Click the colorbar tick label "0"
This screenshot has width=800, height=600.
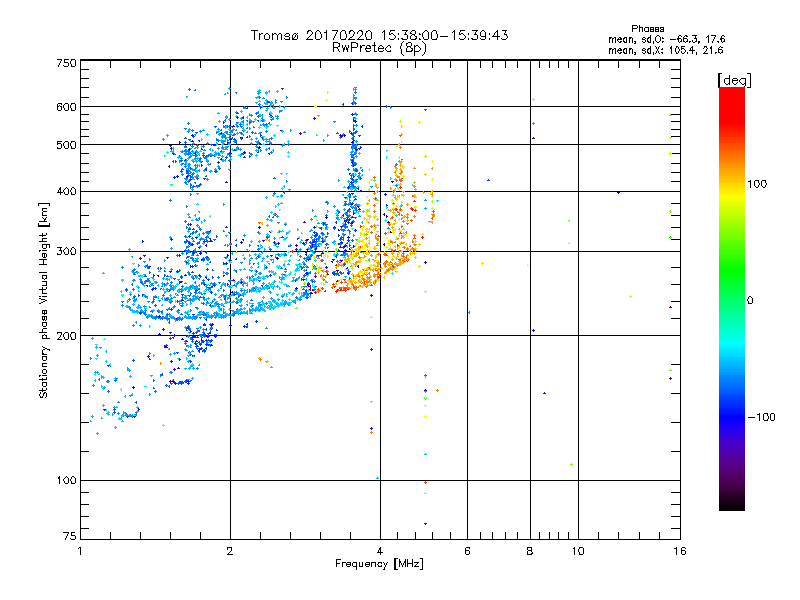(x=750, y=301)
